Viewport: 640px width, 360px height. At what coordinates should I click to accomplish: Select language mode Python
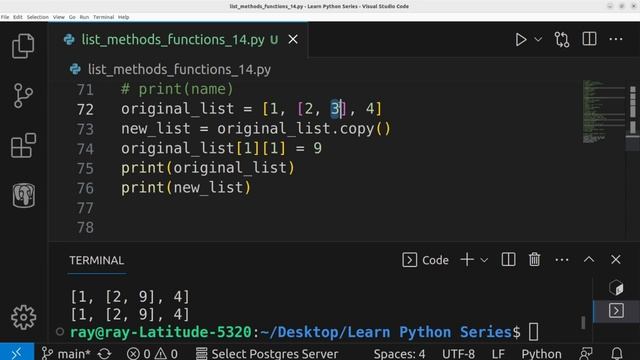pyautogui.click(x=541, y=353)
